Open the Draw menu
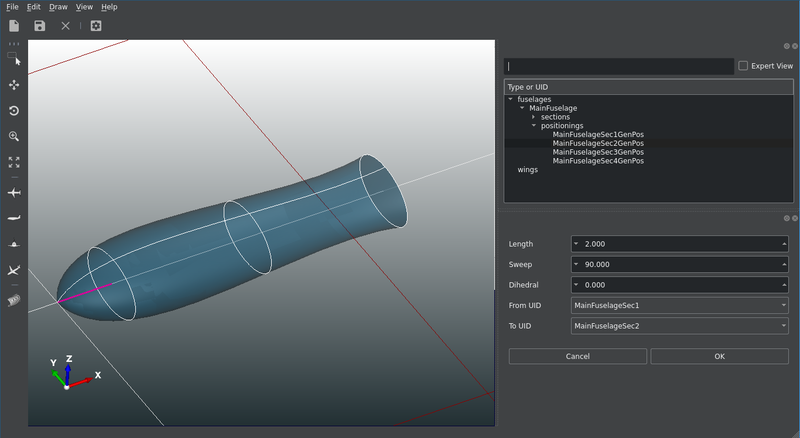800x438 pixels. click(x=58, y=7)
